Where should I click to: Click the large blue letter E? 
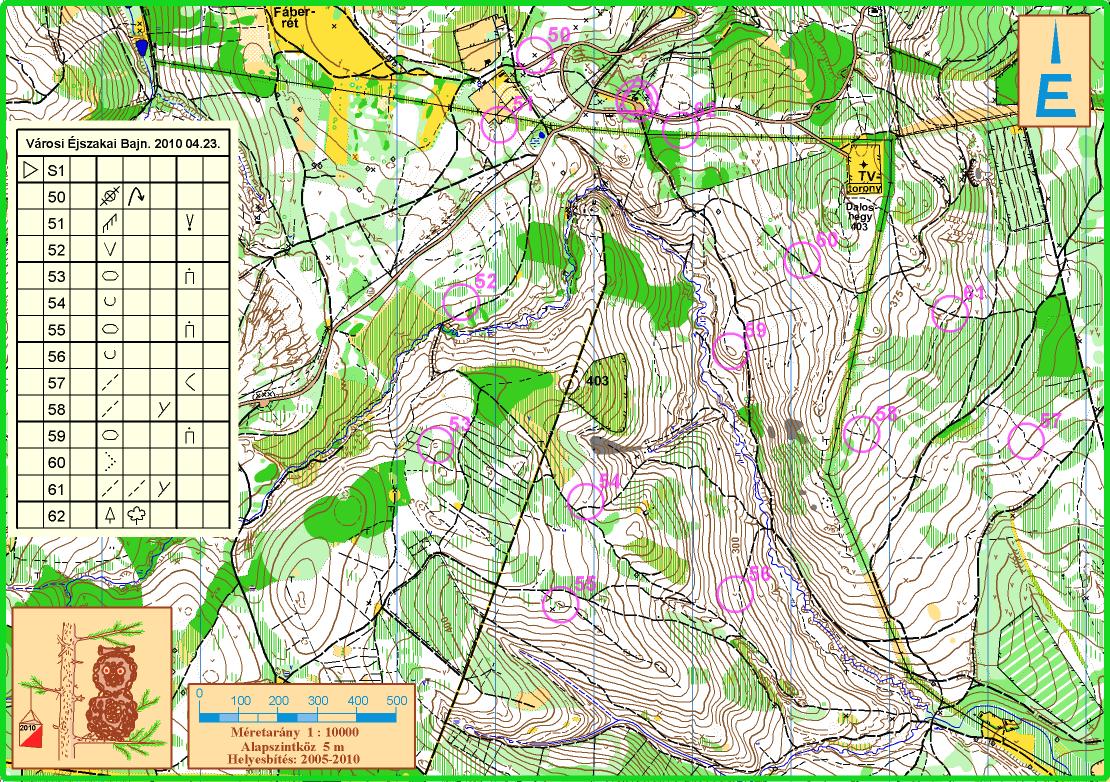pos(1055,96)
